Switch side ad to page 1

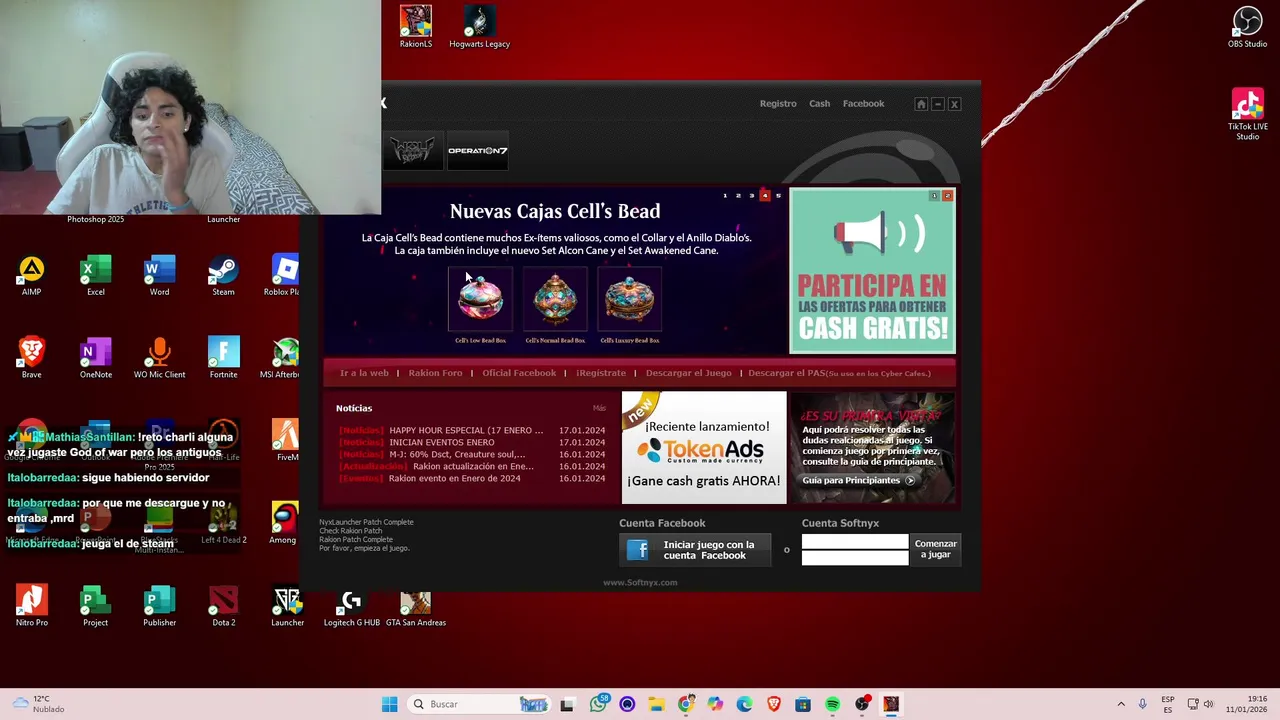tap(934, 196)
